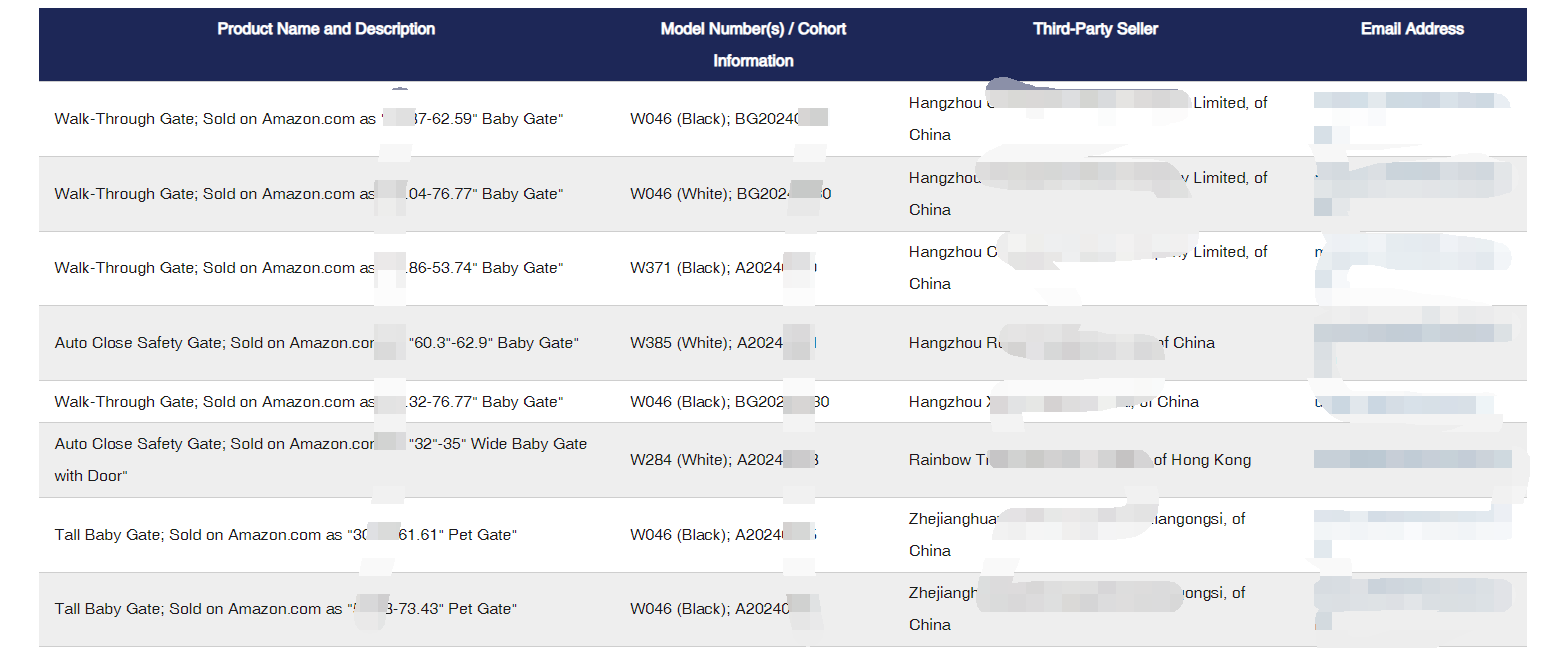This screenshot has width=1544, height=667.
Task: Click the 'Product Name and Description' column header
Action: point(326,29)
